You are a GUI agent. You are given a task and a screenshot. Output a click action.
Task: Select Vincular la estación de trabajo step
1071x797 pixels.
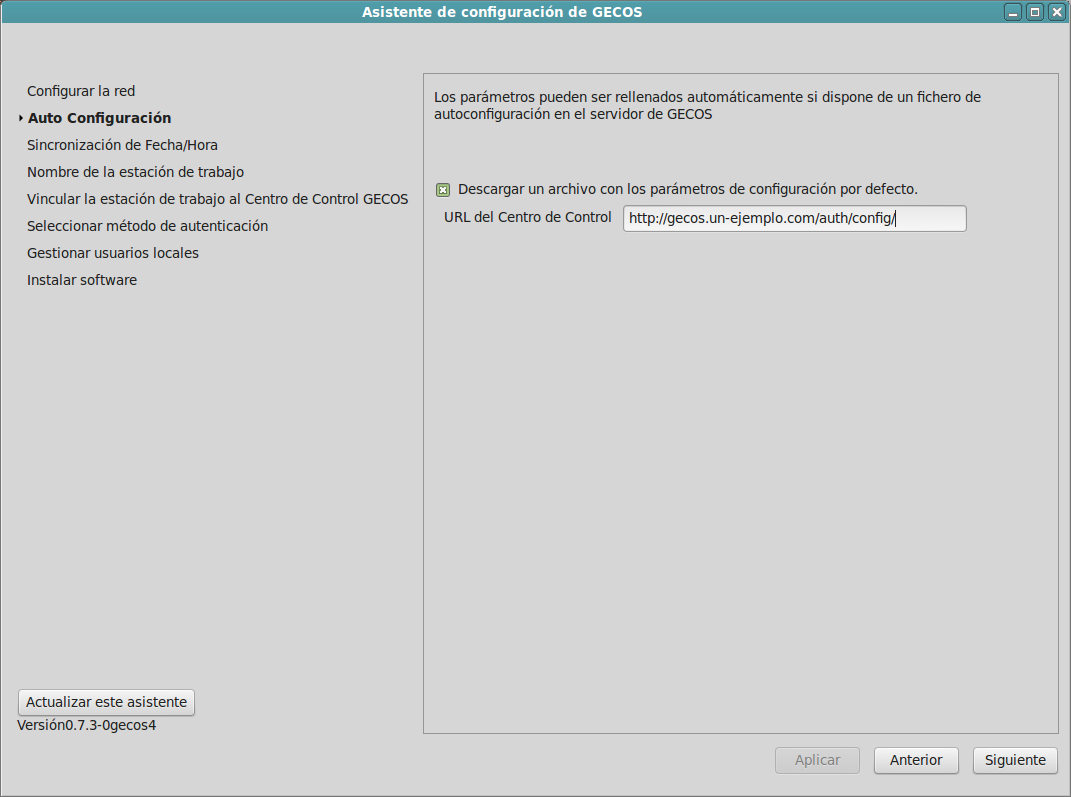(x=217, y=199)
